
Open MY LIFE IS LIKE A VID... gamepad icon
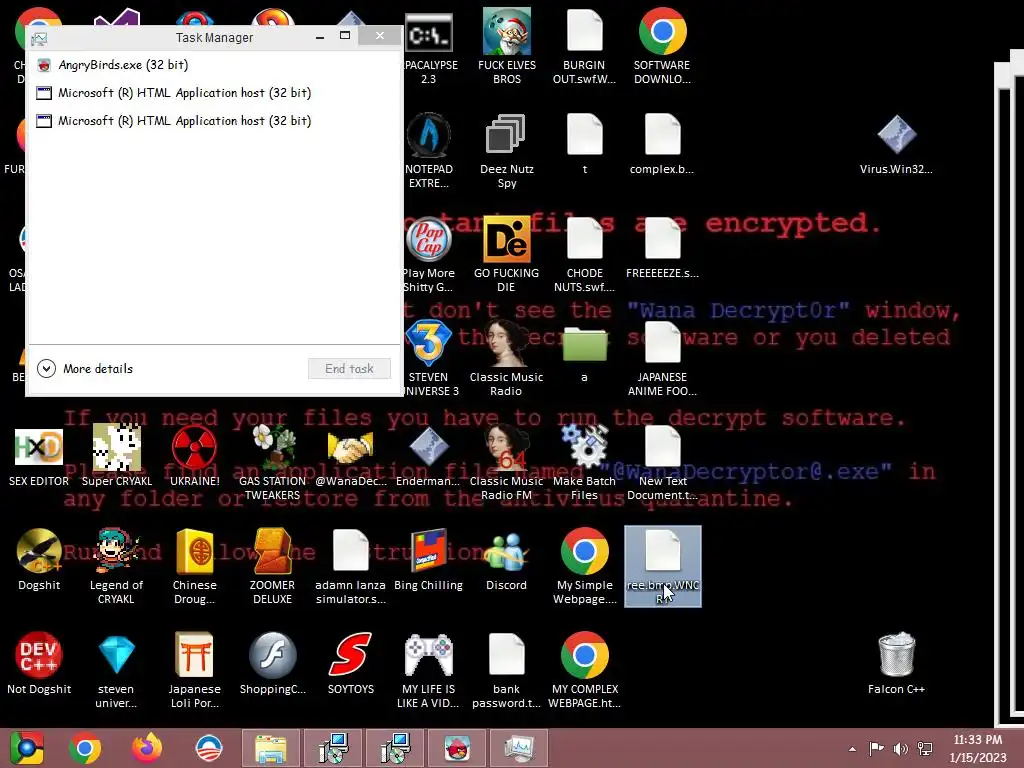428,671
